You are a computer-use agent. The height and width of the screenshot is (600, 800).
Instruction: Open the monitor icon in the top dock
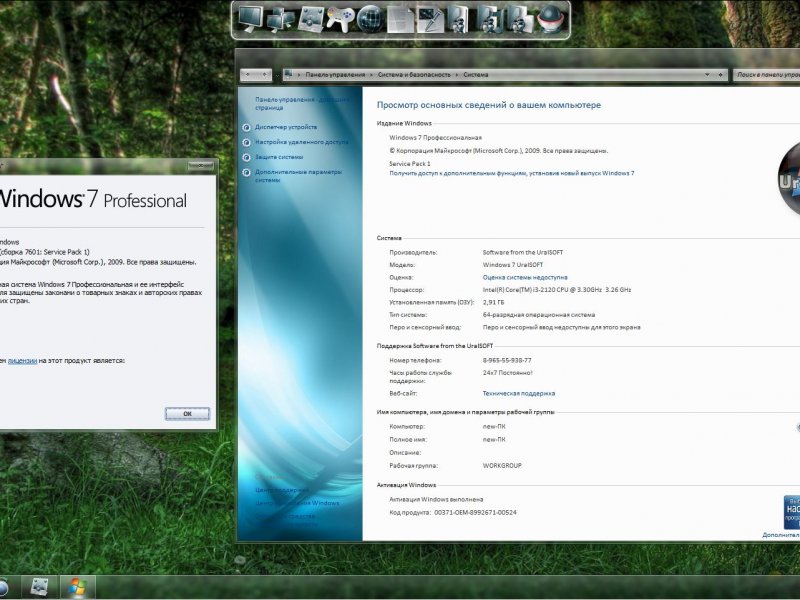(252, 19)
